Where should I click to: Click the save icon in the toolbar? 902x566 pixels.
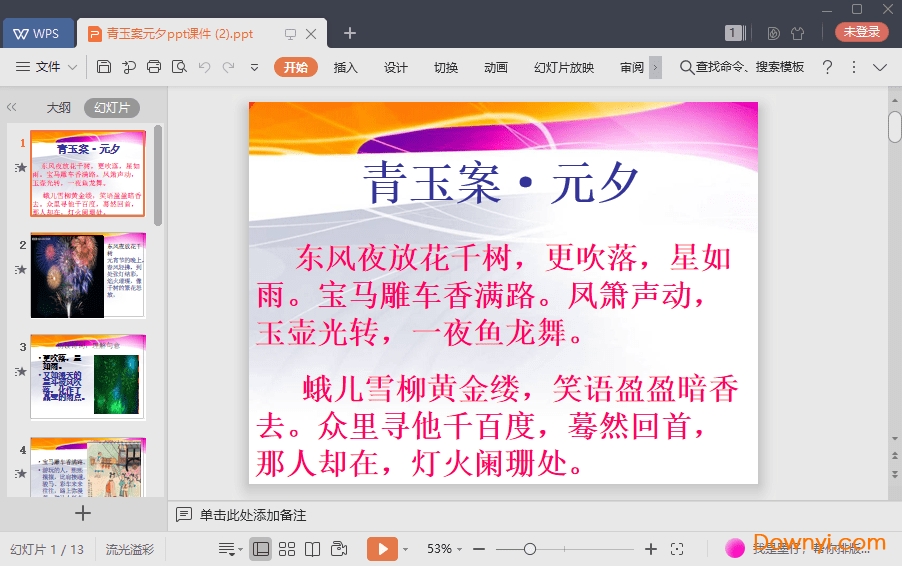[x=104, y=67]
